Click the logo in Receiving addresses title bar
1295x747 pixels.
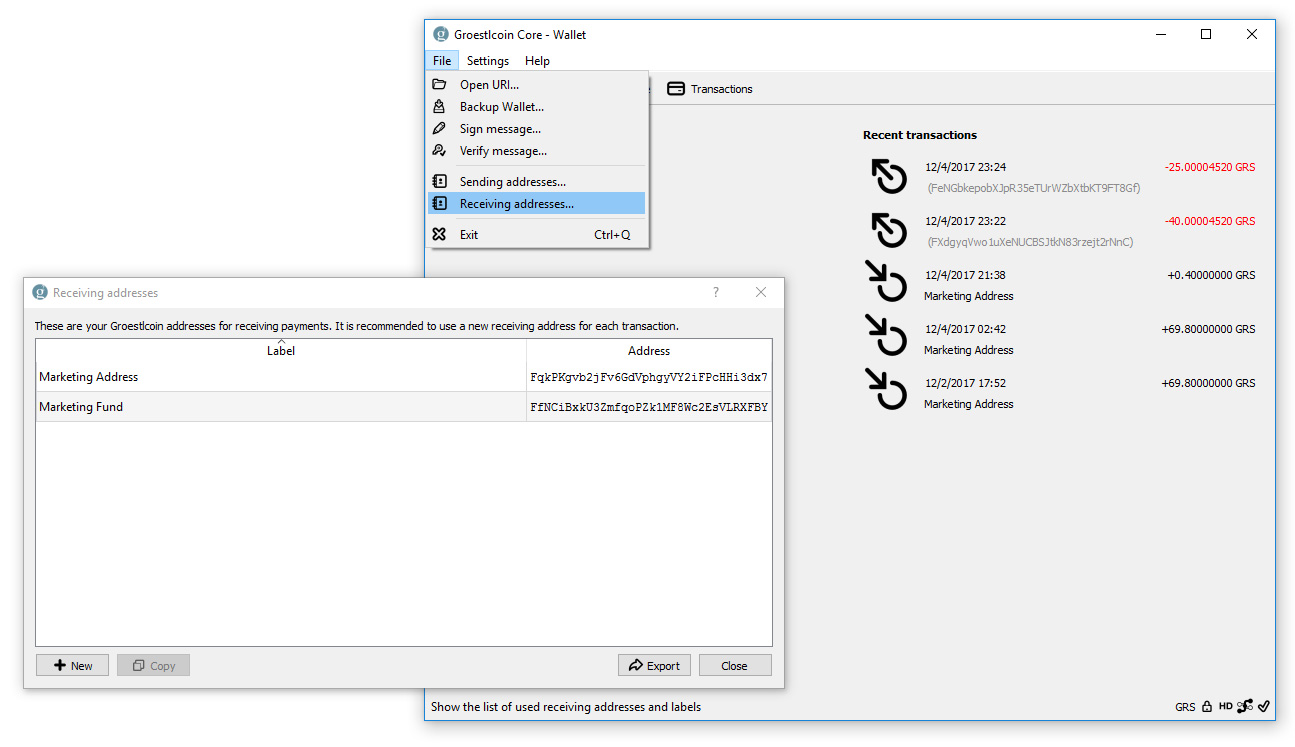pyautogui.click(x=40, y=292)
